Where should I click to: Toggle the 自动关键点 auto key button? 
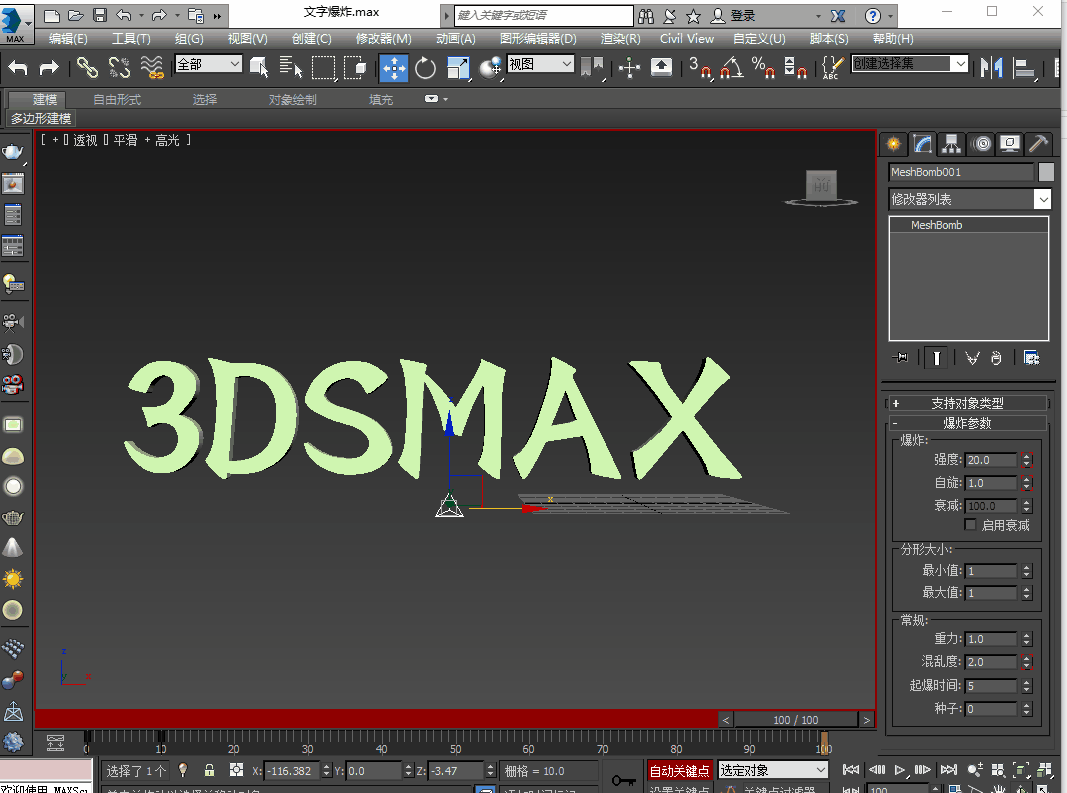679,771
